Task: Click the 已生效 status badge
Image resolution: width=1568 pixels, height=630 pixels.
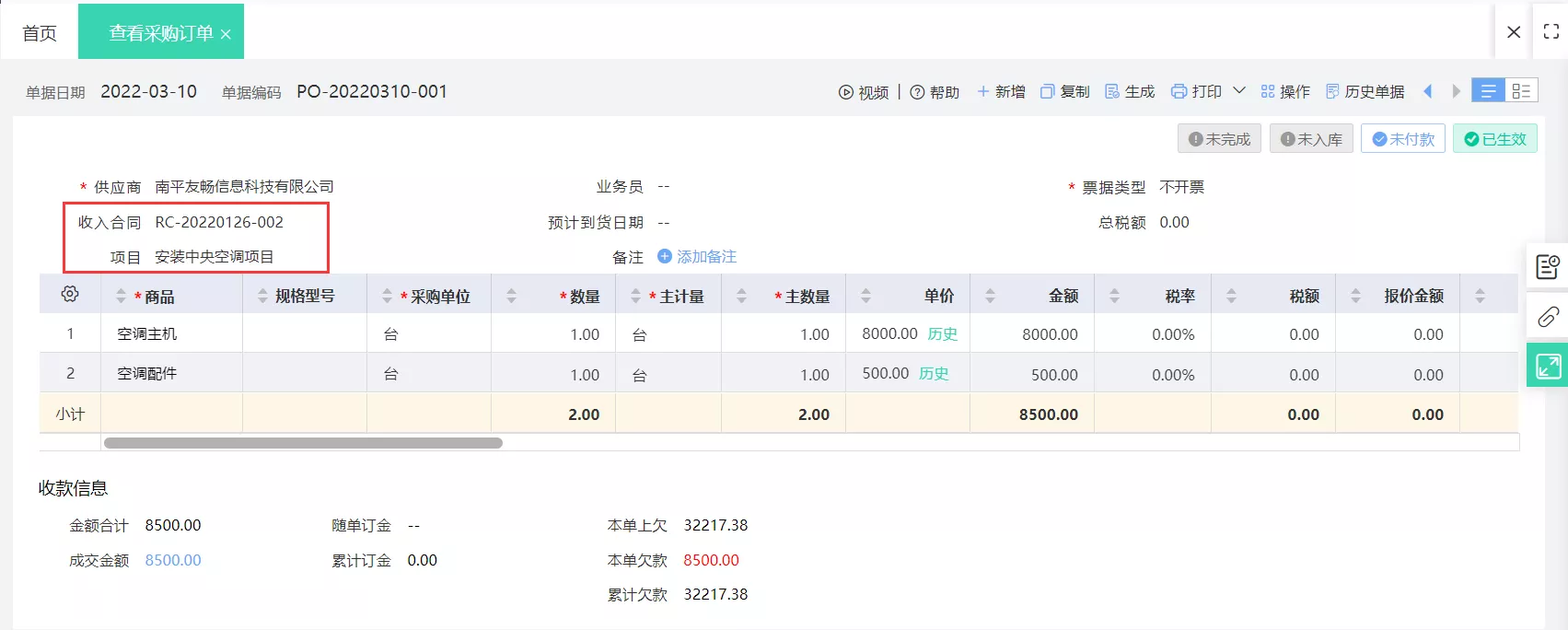Action: click(x=1495, y=139)
